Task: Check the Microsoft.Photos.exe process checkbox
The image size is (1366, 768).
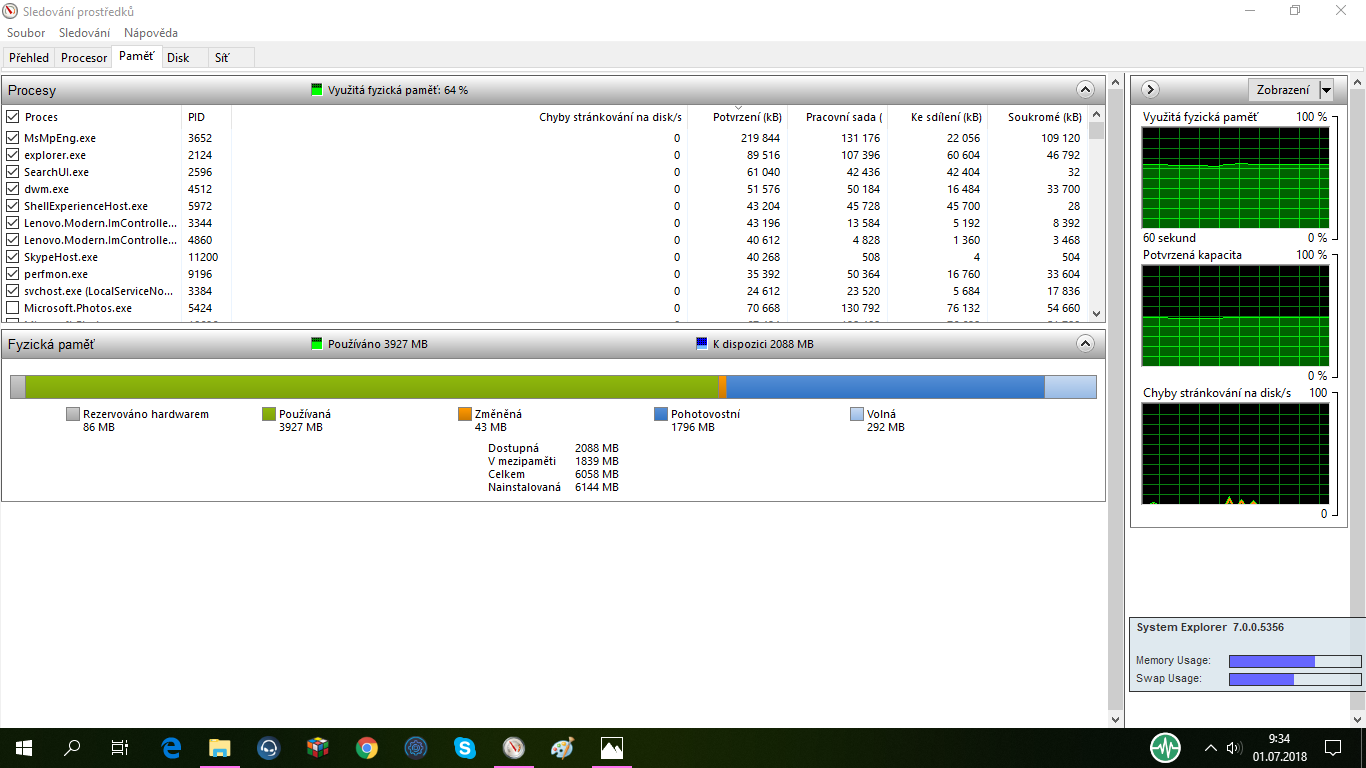Action: tap(13, 308)
